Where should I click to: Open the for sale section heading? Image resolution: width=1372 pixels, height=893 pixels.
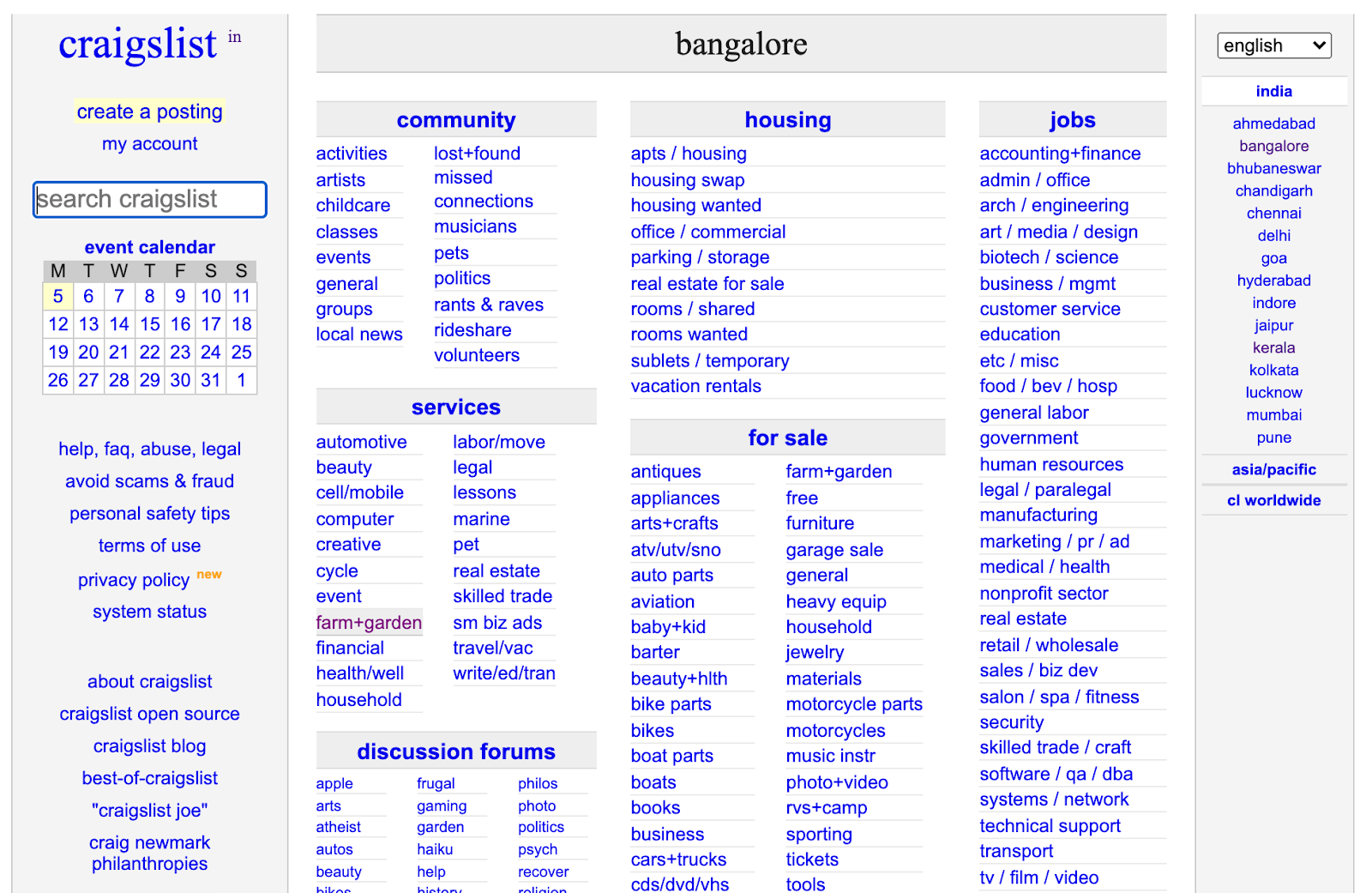(788, 438)
